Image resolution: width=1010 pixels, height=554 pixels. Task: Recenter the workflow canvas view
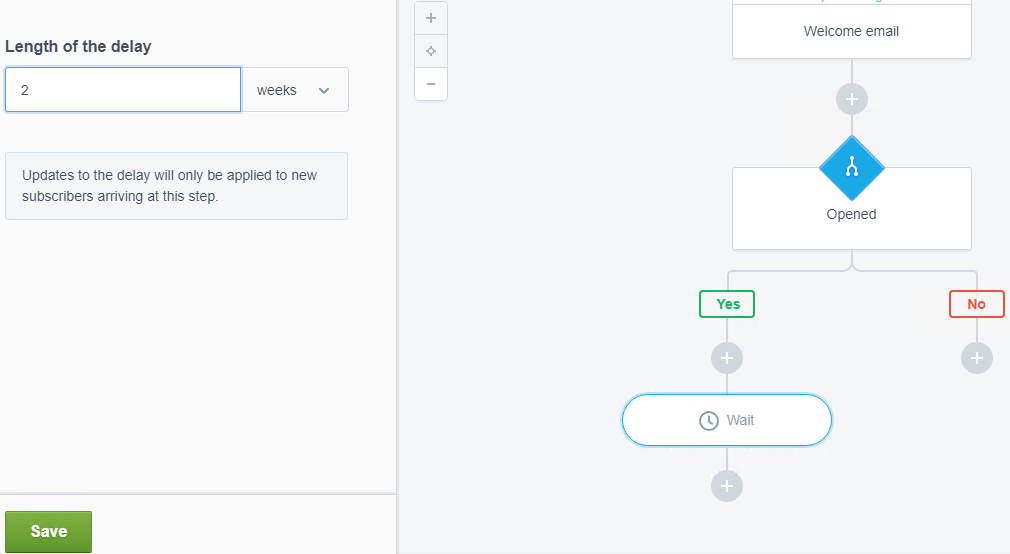(431, 52)
